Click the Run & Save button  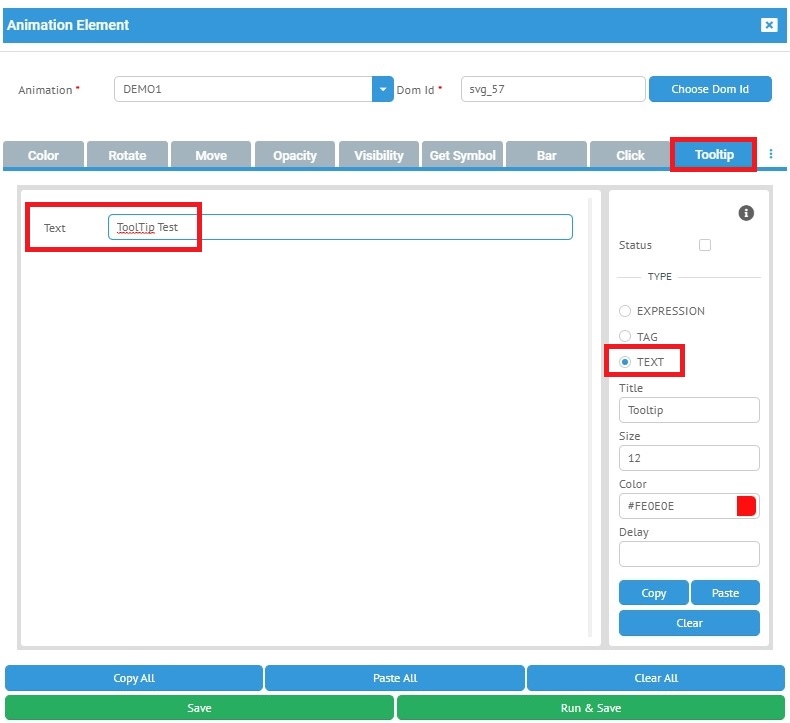pos(590,708)
